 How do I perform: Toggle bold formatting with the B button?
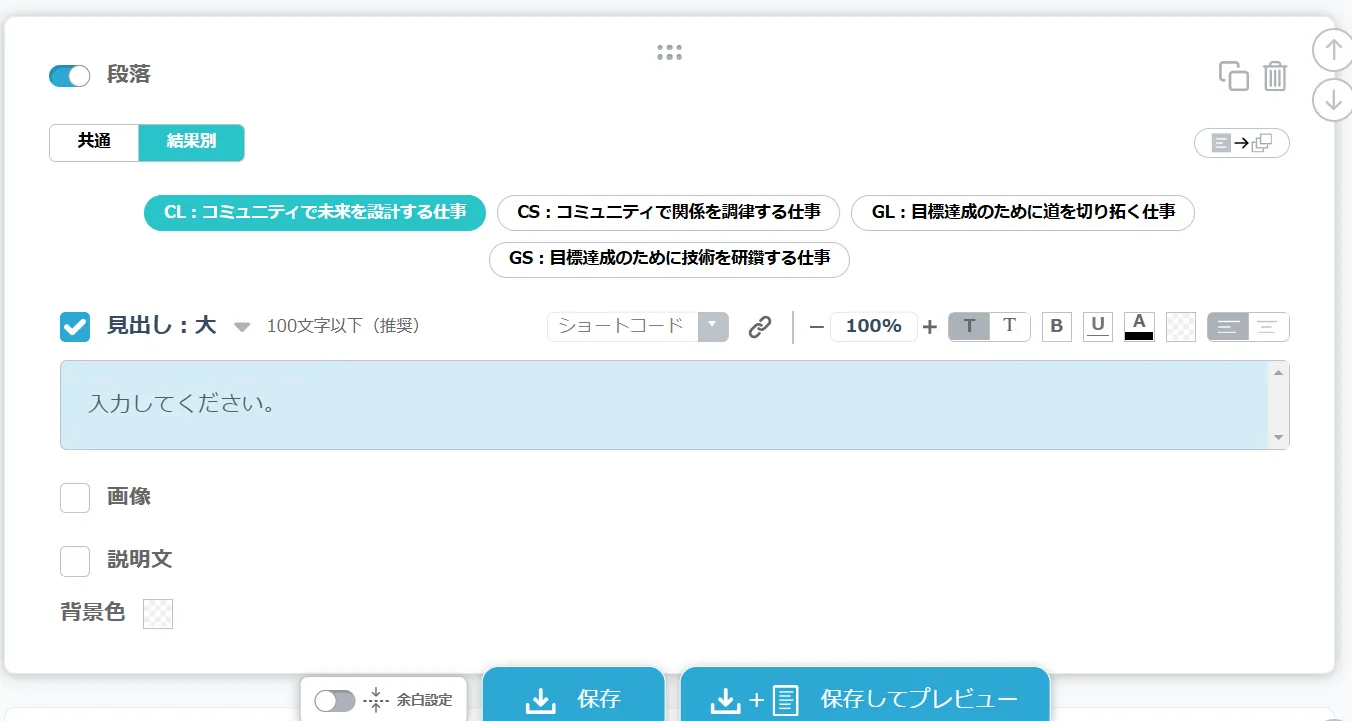coord(1057,327)
